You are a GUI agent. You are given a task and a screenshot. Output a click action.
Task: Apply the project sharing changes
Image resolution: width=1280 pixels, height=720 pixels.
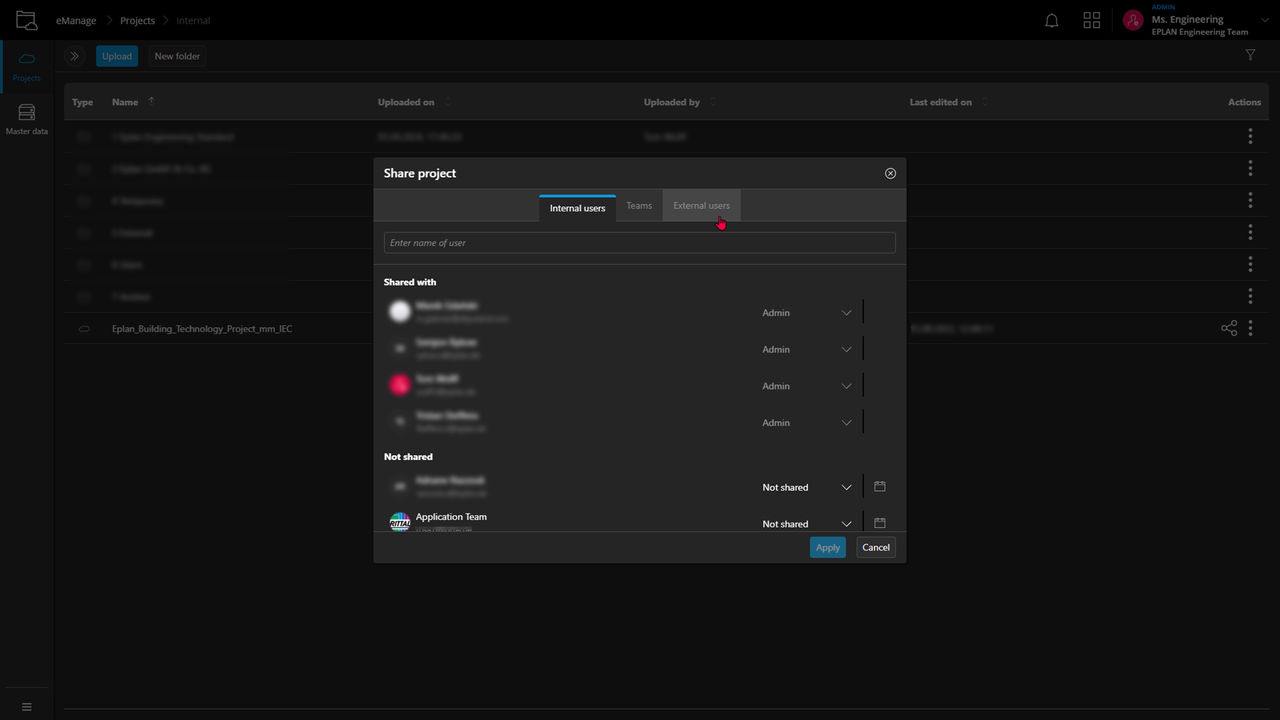coord(827,547)
